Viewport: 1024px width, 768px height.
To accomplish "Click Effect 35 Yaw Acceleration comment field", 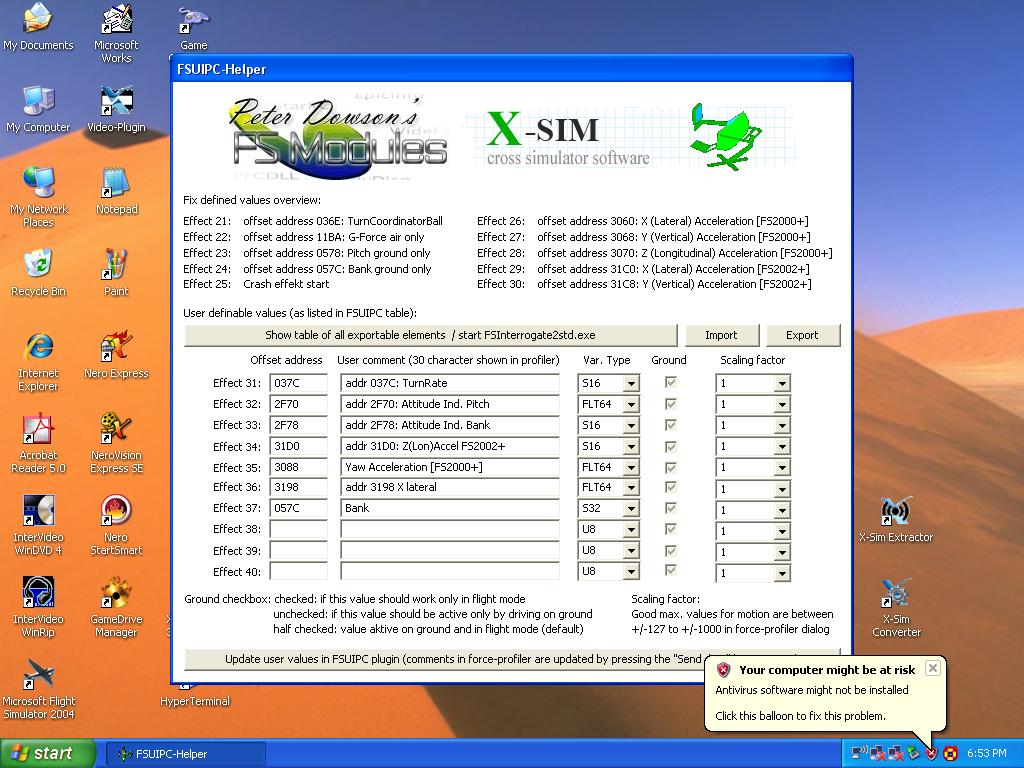I will tap(449, 468).
